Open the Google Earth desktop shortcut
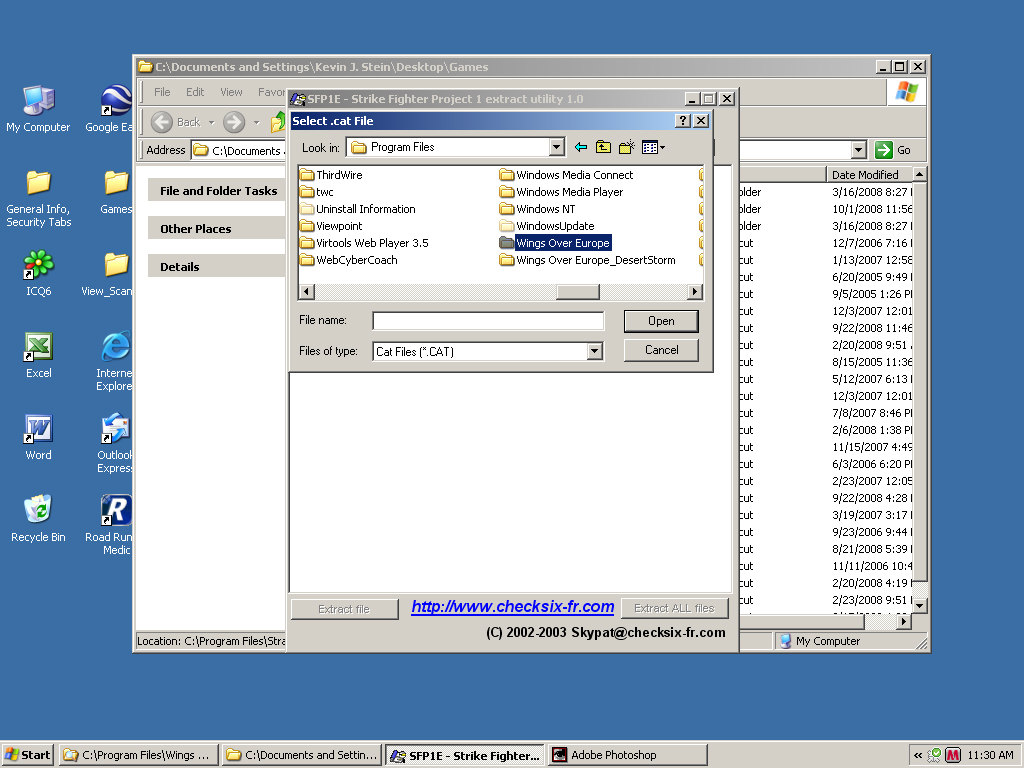This screenshot has width=1024, height=768. click(110, 109)
